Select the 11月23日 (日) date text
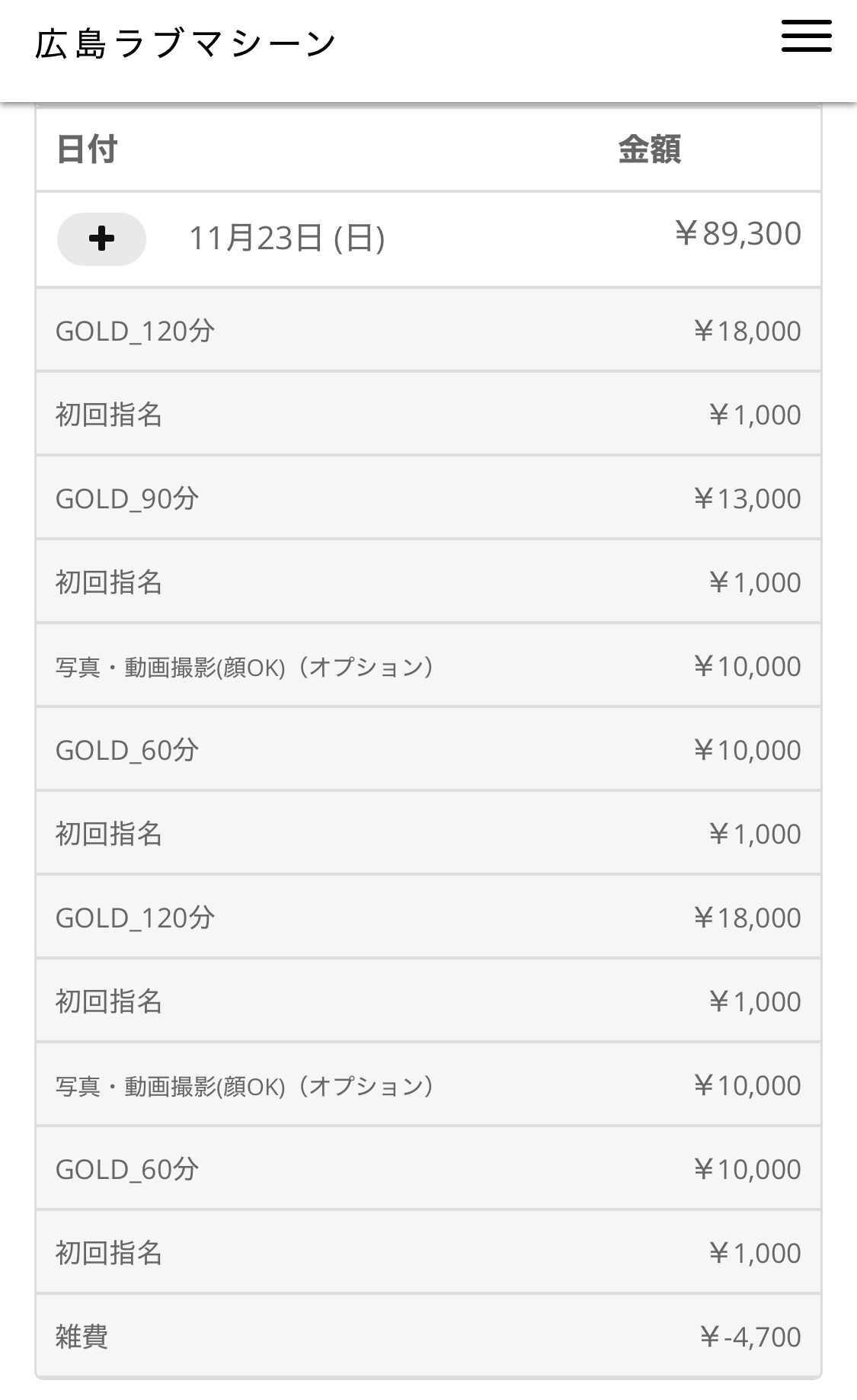Screen dimensions: 857x1400 pyautogui.click(x=286, y=239)
